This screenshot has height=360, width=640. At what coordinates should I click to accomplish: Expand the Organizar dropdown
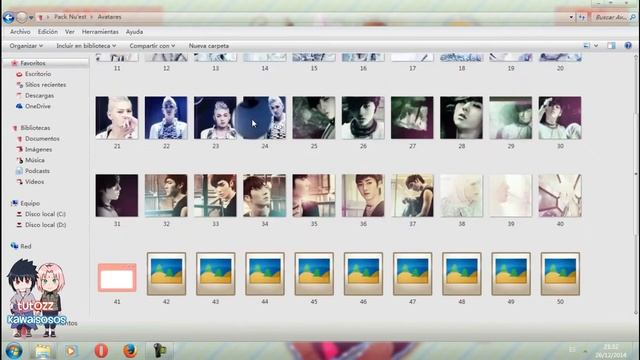click(x=26, y=46)
